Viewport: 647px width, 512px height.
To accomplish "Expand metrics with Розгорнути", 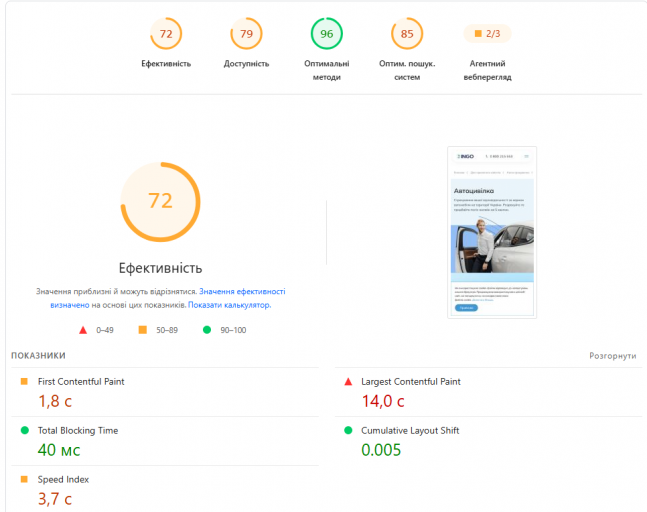I will click(612, 356).
